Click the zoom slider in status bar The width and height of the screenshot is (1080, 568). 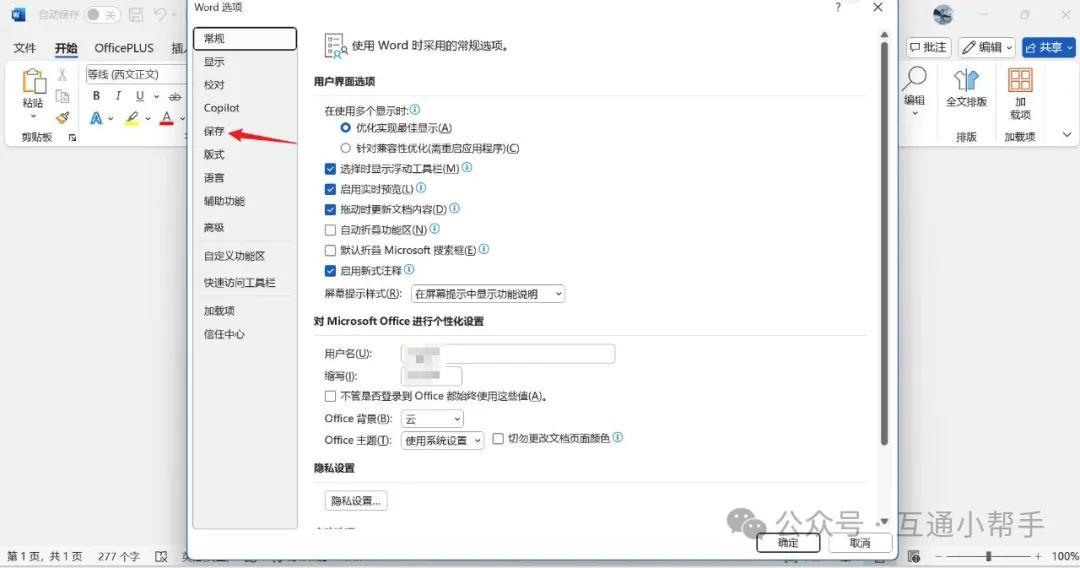[988, 556]
